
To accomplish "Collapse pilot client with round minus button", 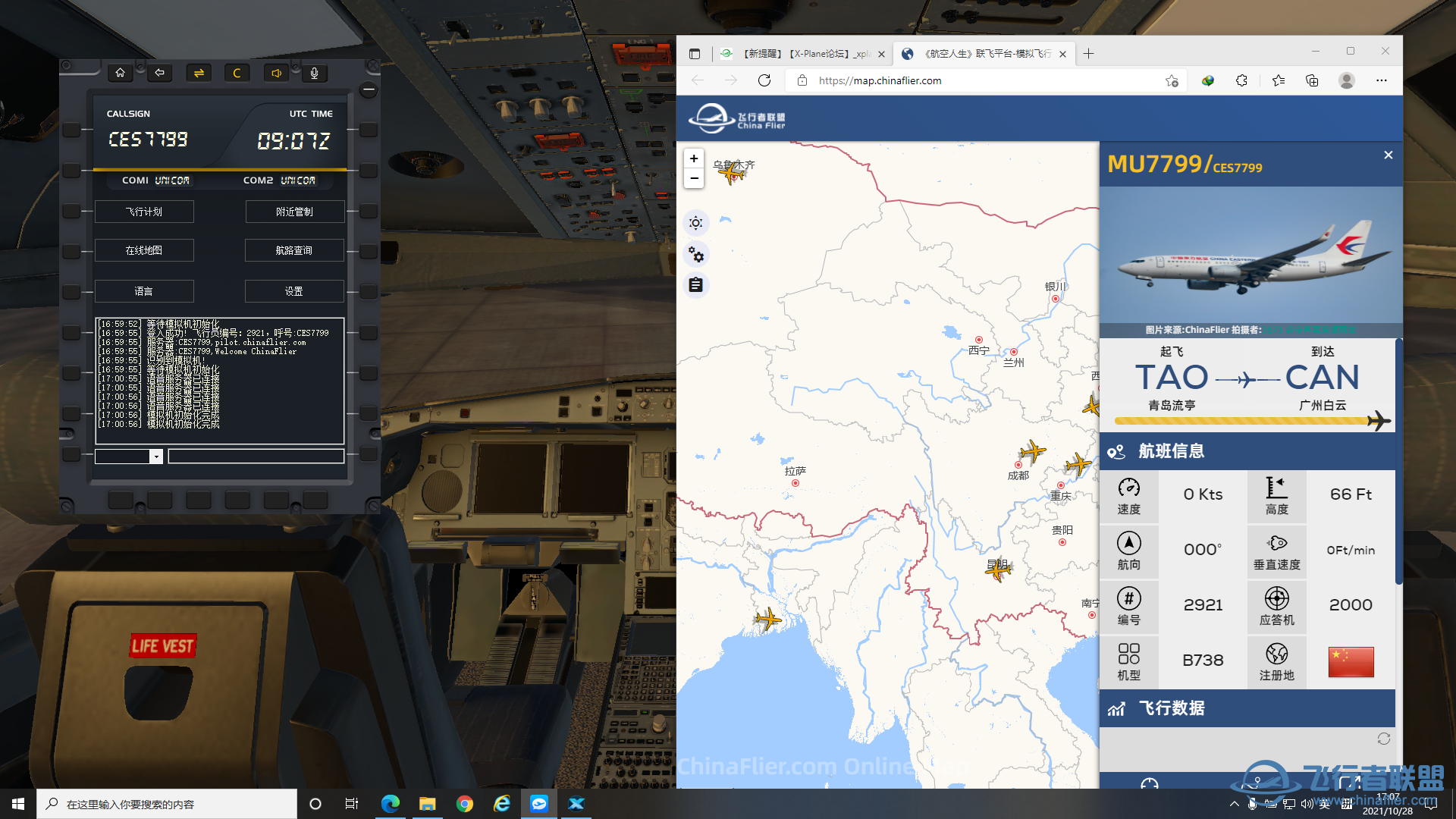I will 369,90.
